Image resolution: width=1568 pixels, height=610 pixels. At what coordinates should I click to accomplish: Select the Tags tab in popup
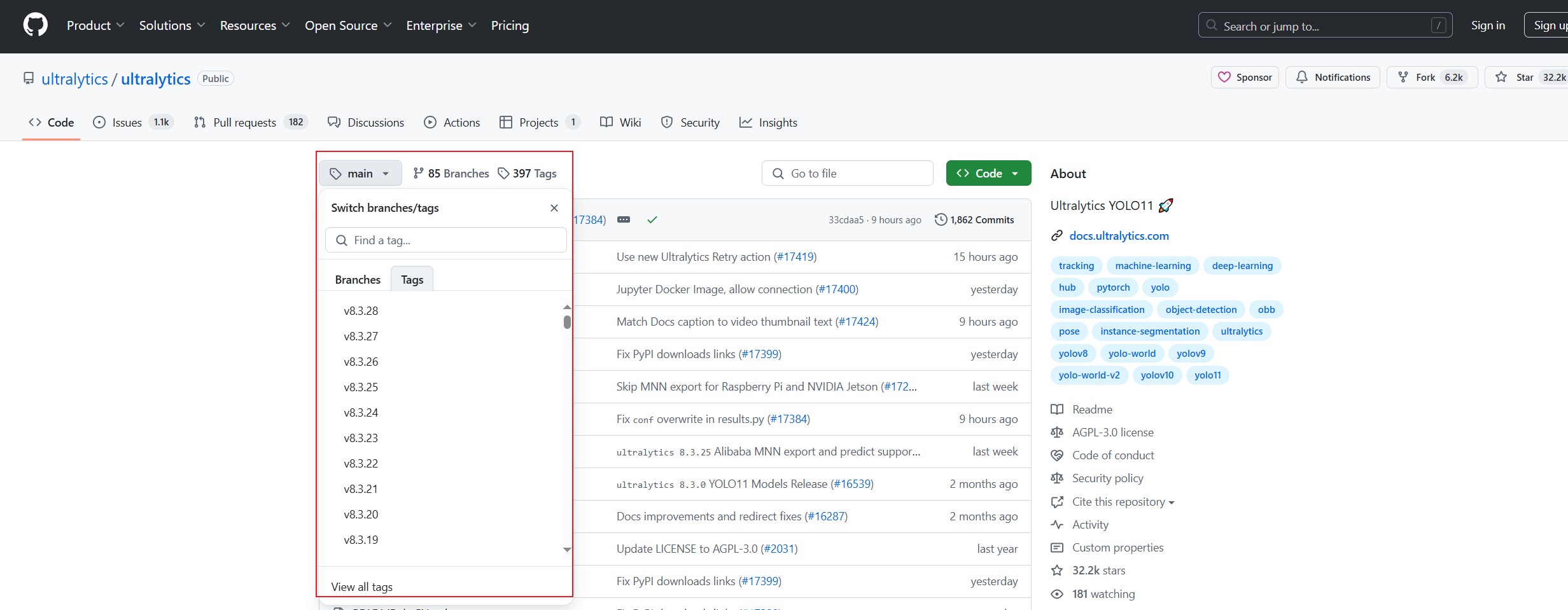[x=412, y=279]
